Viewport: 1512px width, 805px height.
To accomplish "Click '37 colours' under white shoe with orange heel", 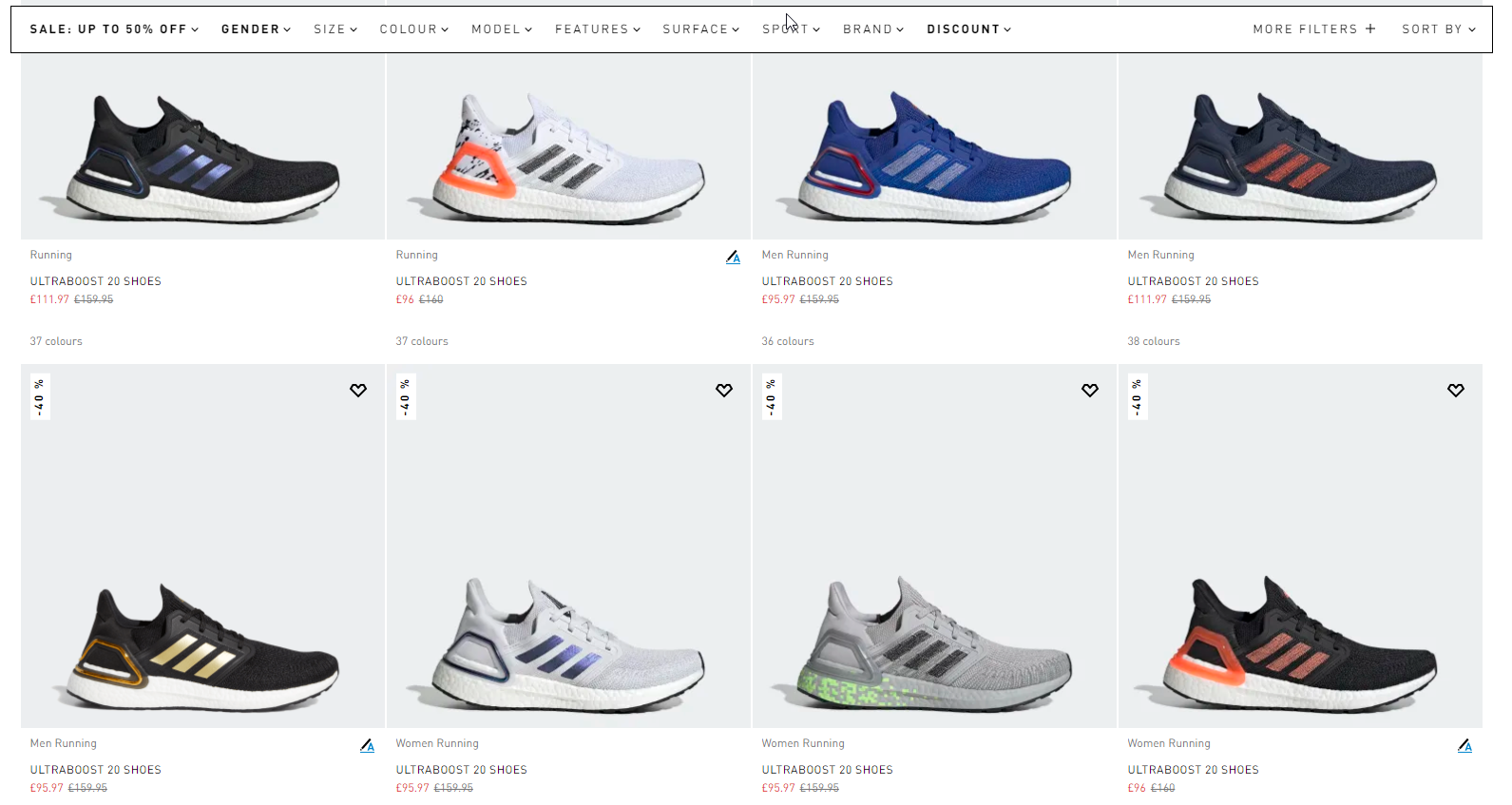I will pyautogui.click(x=422, y=341).
